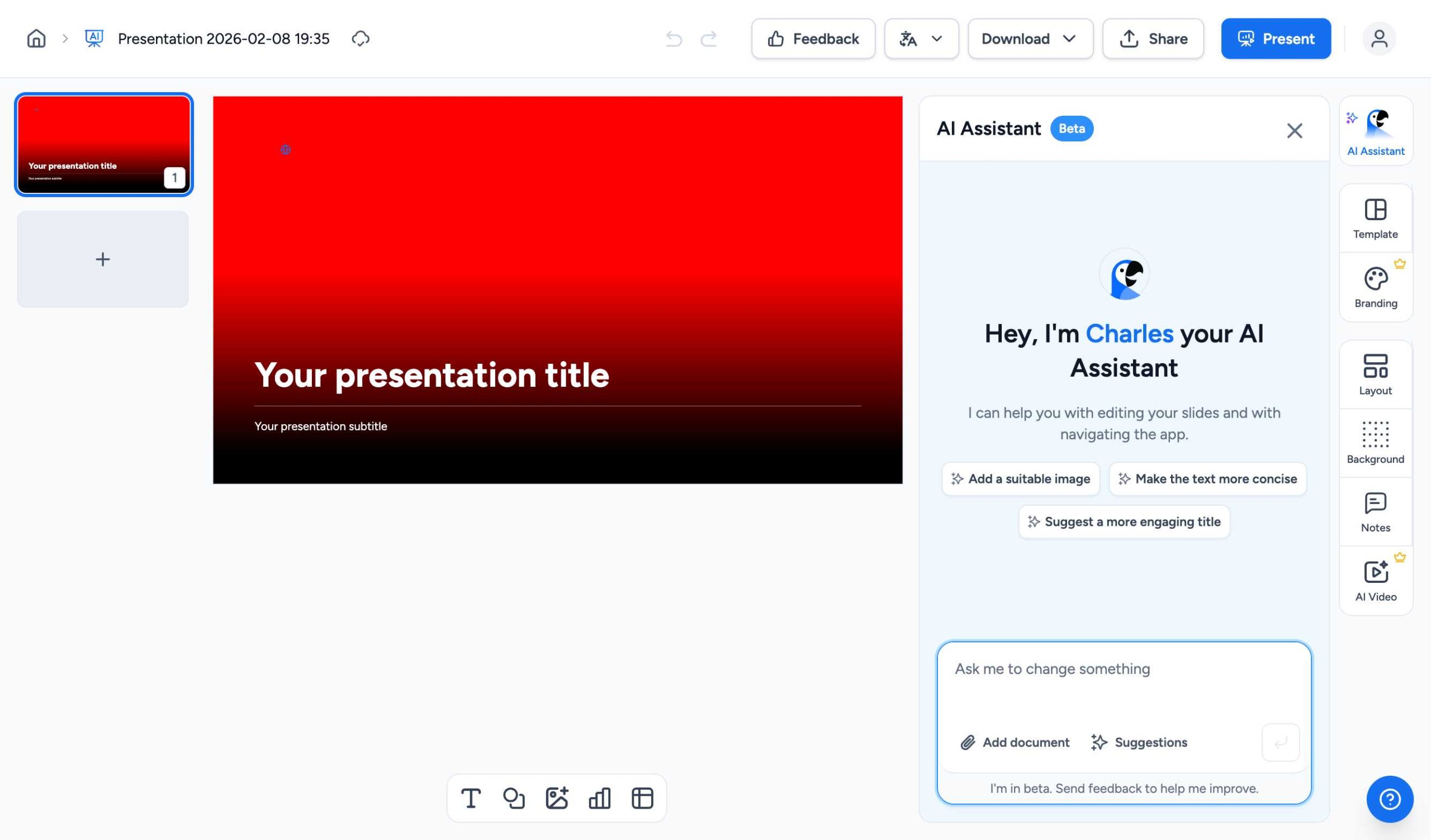Open the image insertion tool
The height and width of the screenshot is (840, 1431).
pyautogui.click(x=558, y=798)
